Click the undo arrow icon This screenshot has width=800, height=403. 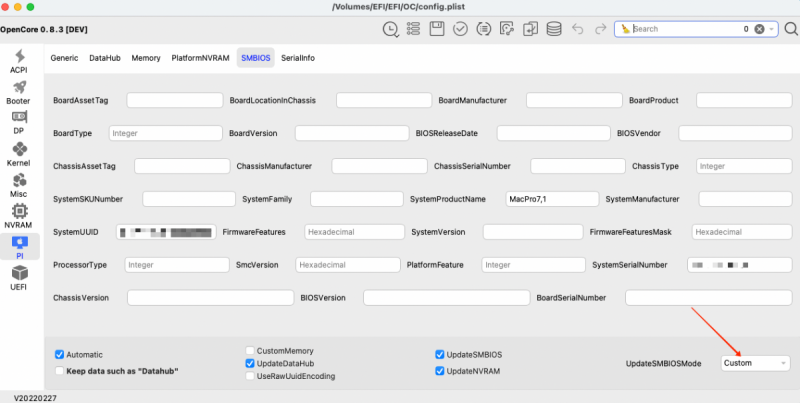coord(578,29)
